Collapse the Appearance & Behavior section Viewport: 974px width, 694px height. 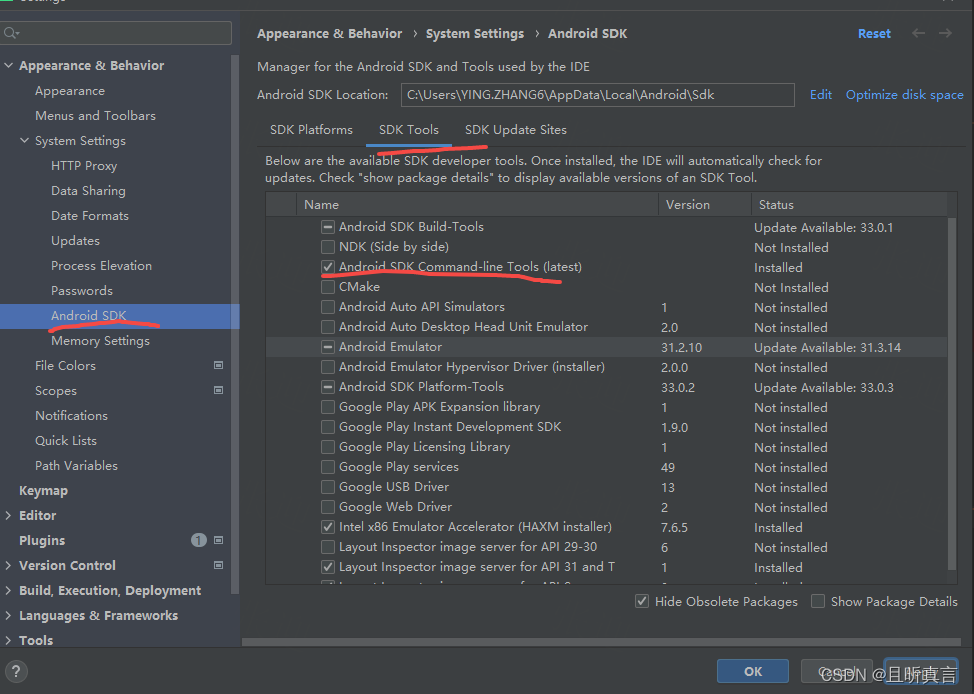click(x=9, y=65)
